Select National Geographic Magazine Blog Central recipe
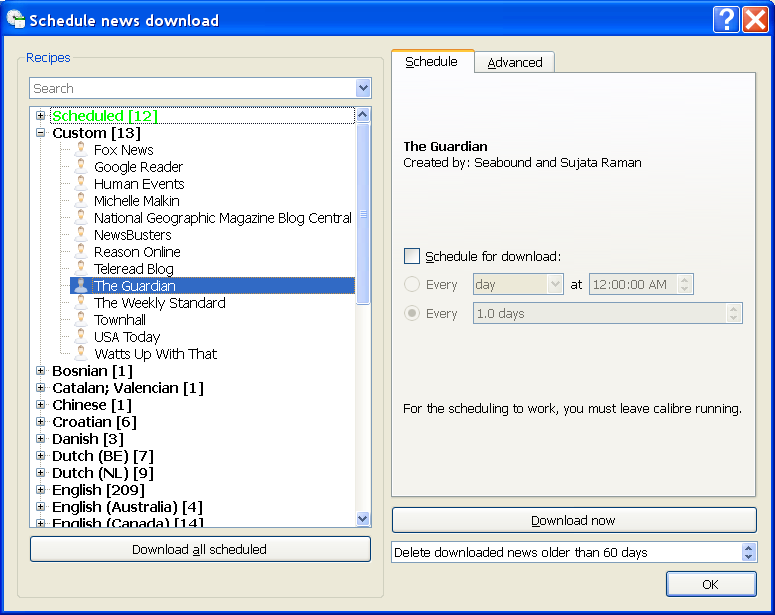 [223, 218]
